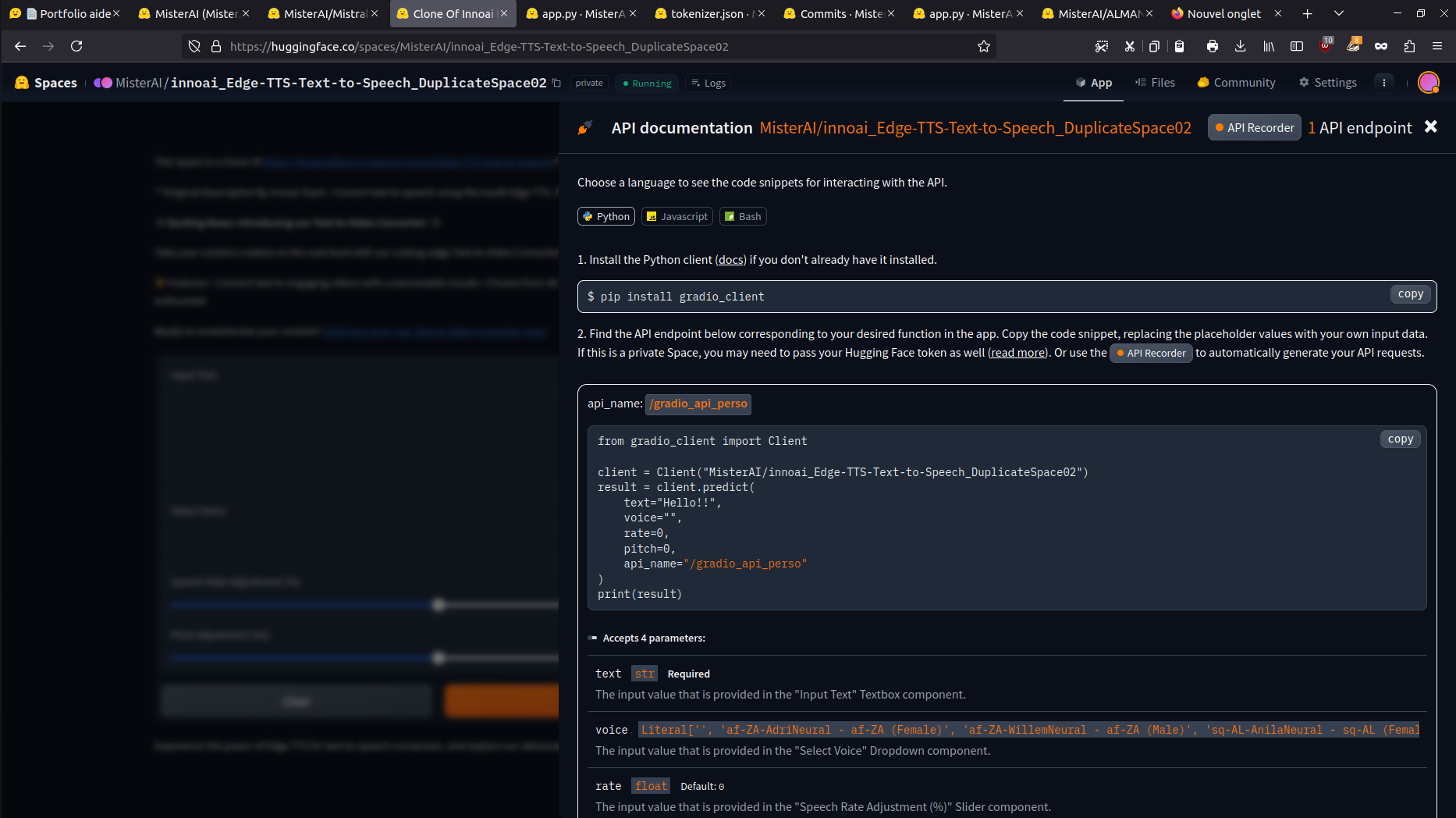The image size is (1456, 818).
Task: Click the screenshot capture icon in Firefox toolbar
Action: [1101, 46]
